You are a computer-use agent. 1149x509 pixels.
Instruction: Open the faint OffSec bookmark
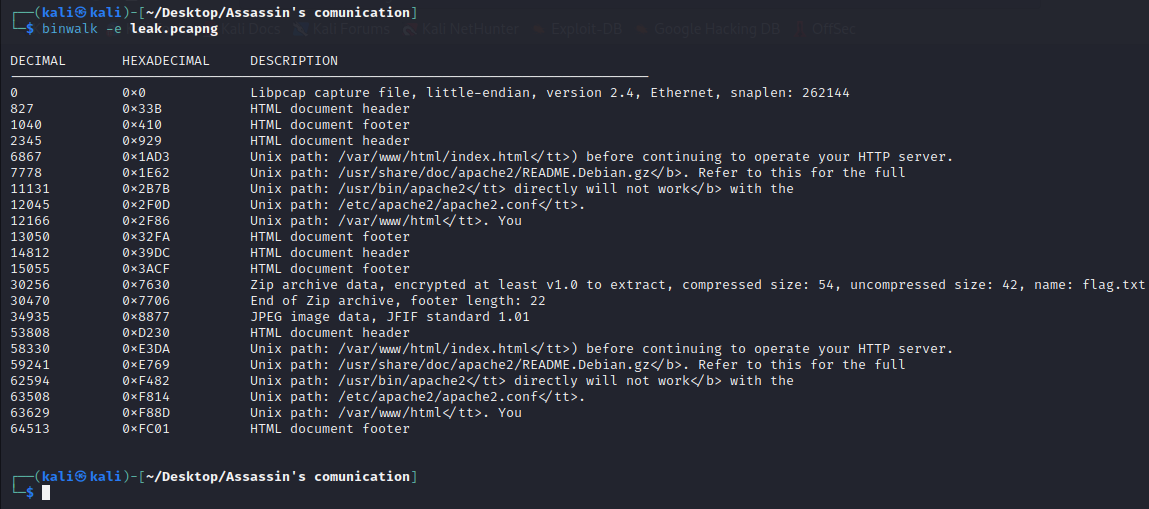tap(825, 29)
